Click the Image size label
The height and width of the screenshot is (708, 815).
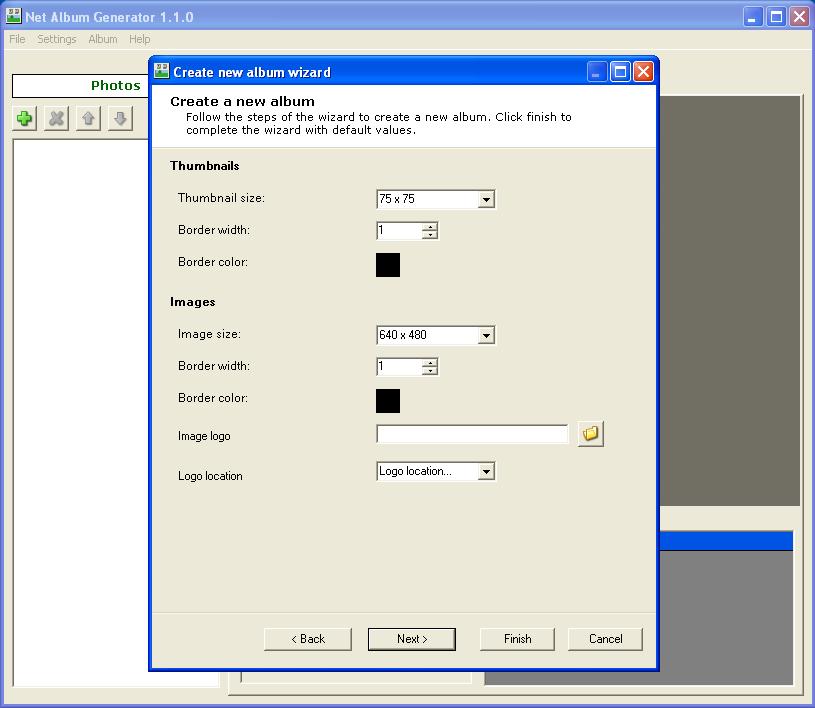tap(209, 334)
